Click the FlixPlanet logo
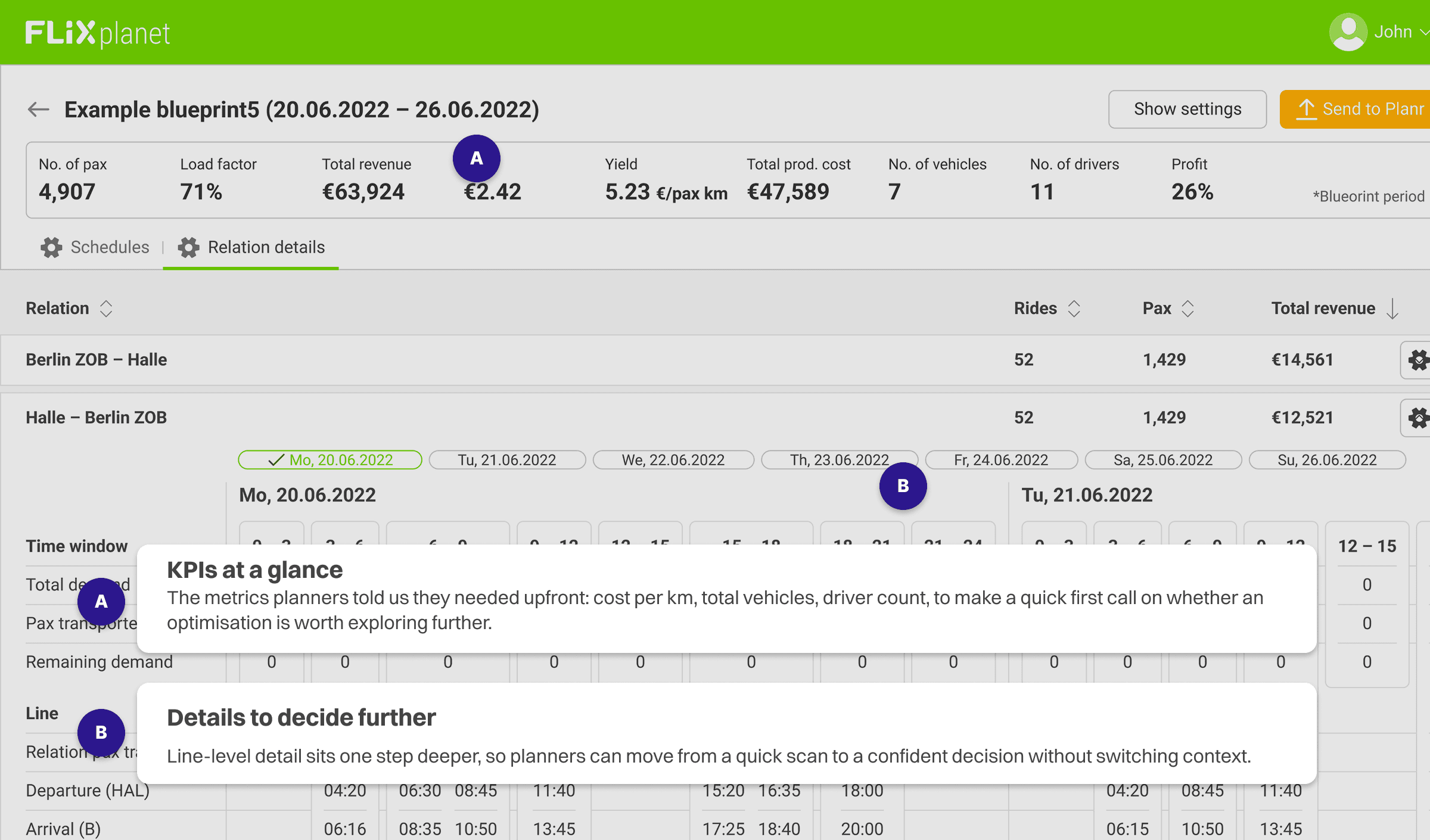The image size is (1430, 840). click(98, 33)
